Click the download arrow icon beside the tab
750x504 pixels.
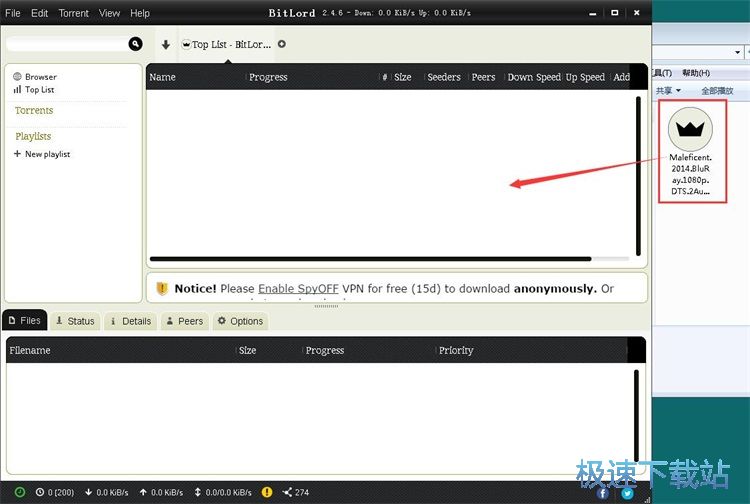click(x=165, y=44)
